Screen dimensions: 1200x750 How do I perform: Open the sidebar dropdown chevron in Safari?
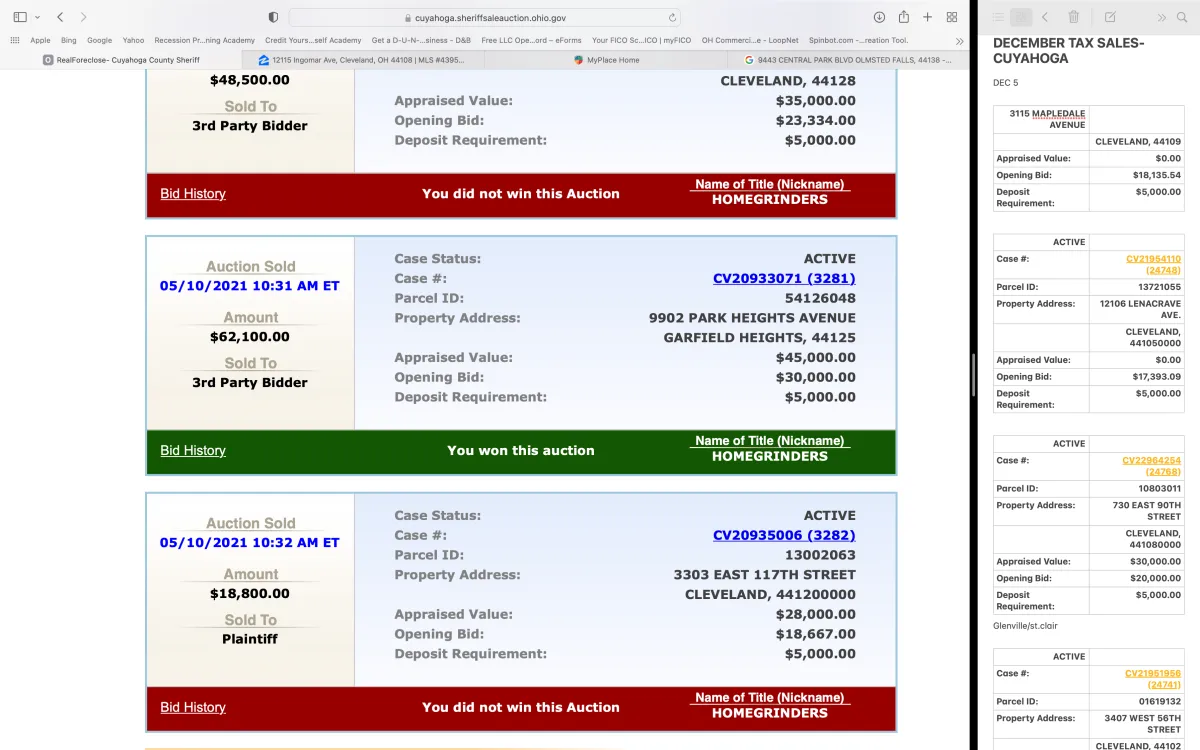point(37,17)
